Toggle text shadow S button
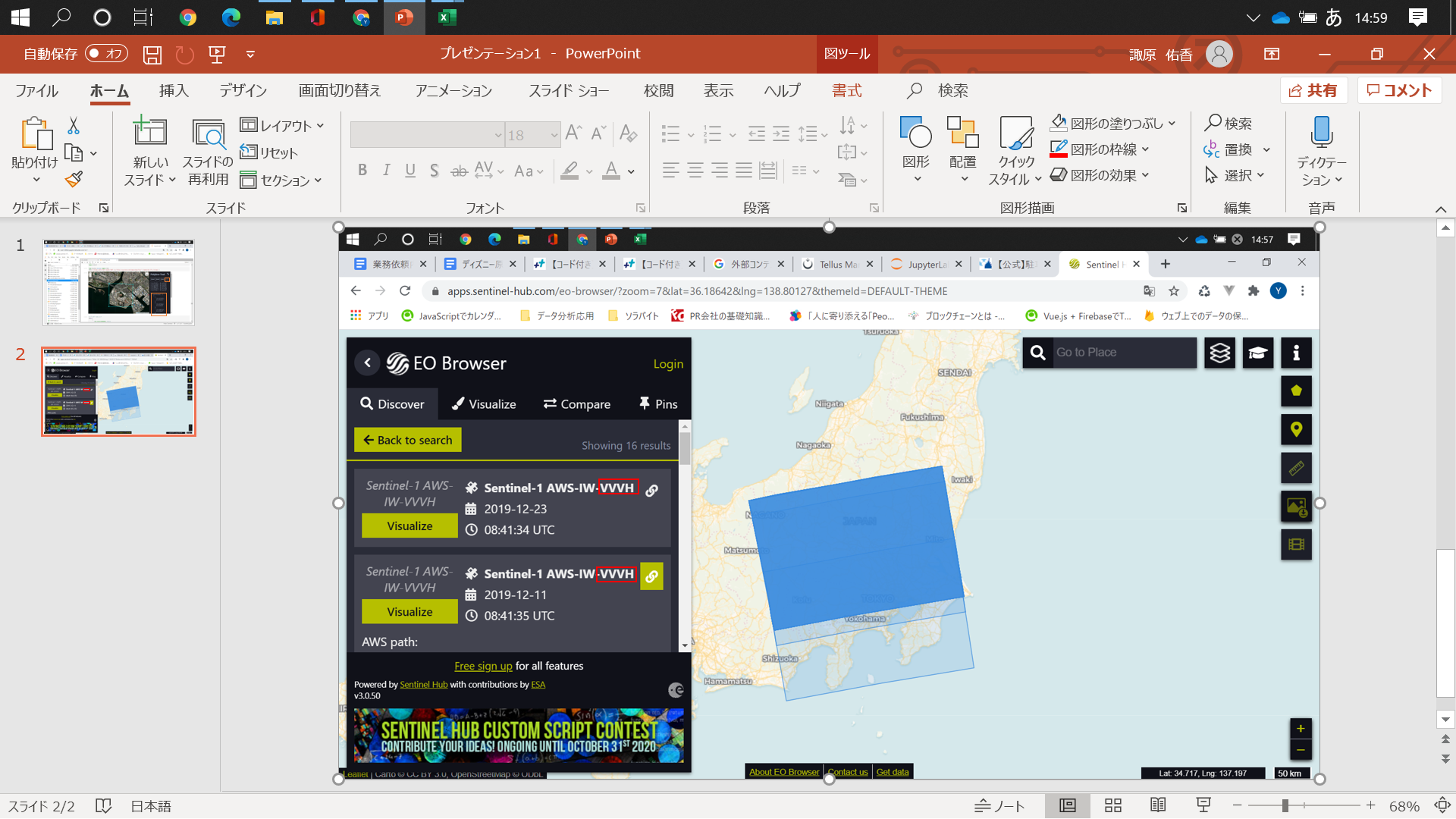 435,170
